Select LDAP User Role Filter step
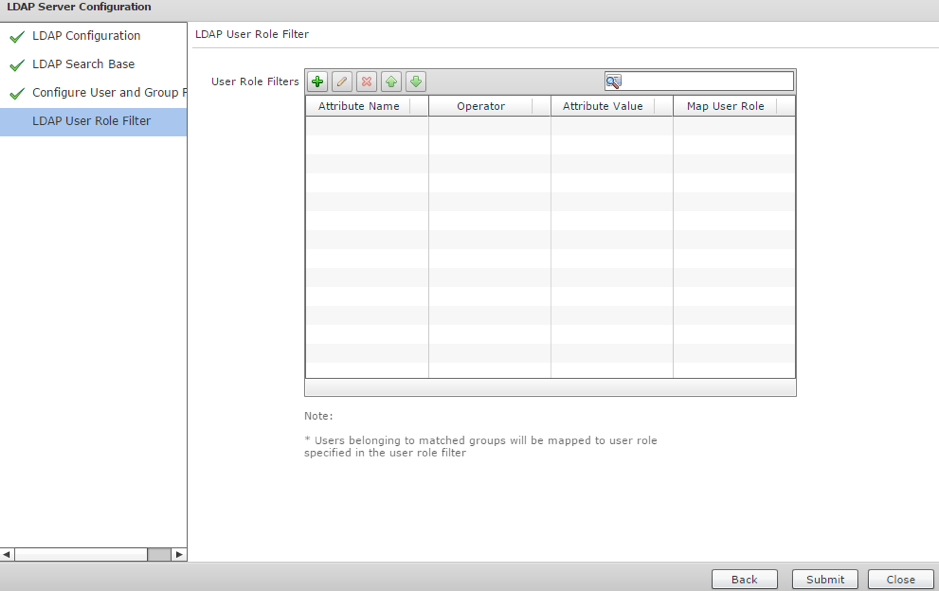 point(91,121)
